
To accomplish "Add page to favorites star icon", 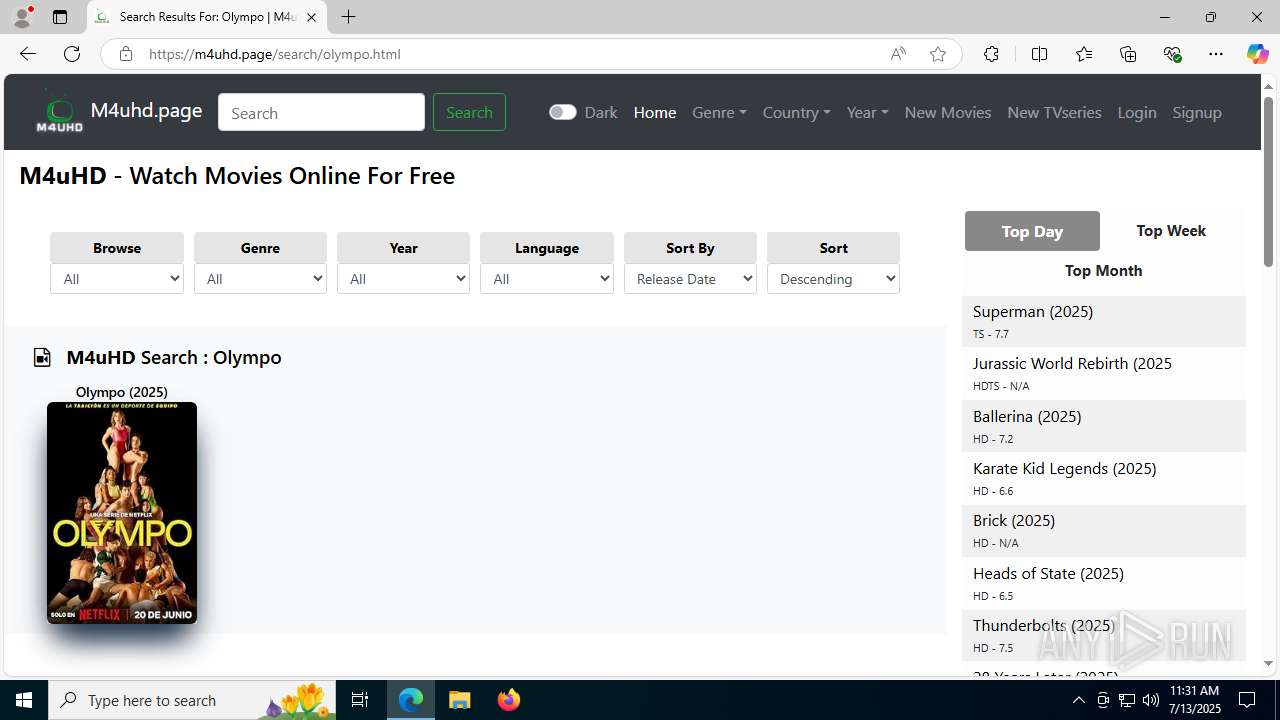I will 938,54.
